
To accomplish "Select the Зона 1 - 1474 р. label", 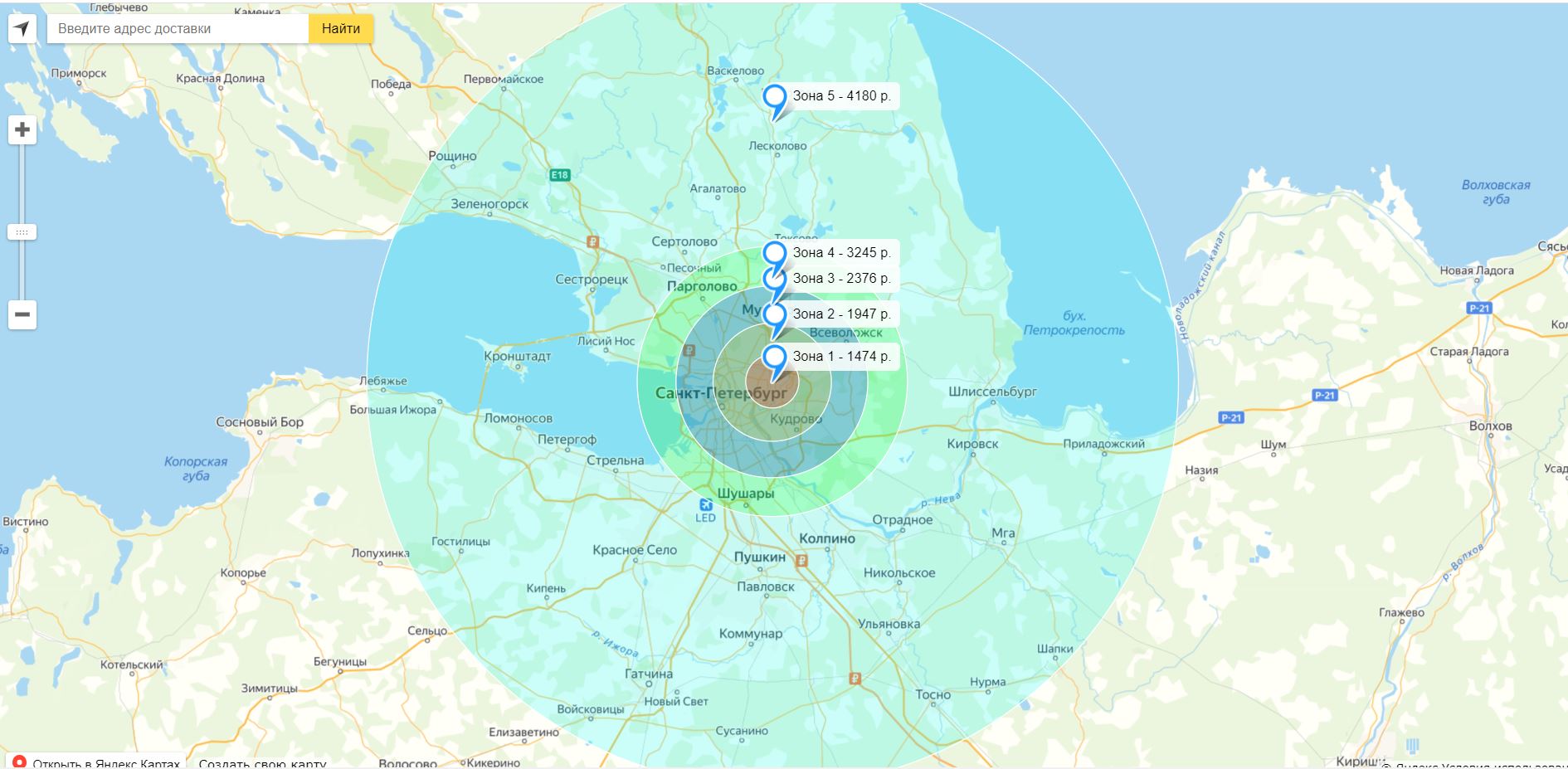I will (841, 357).
